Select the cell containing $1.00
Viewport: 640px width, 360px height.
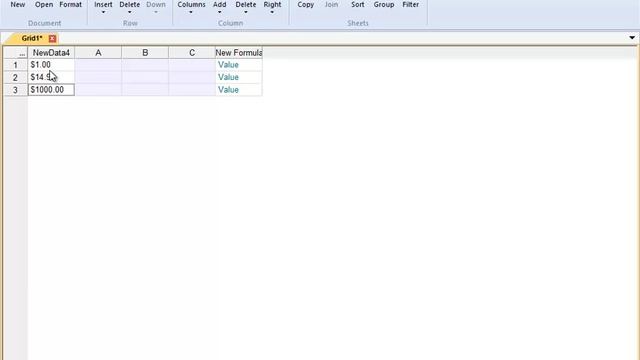pyautogui.click(x=51, y=65)
